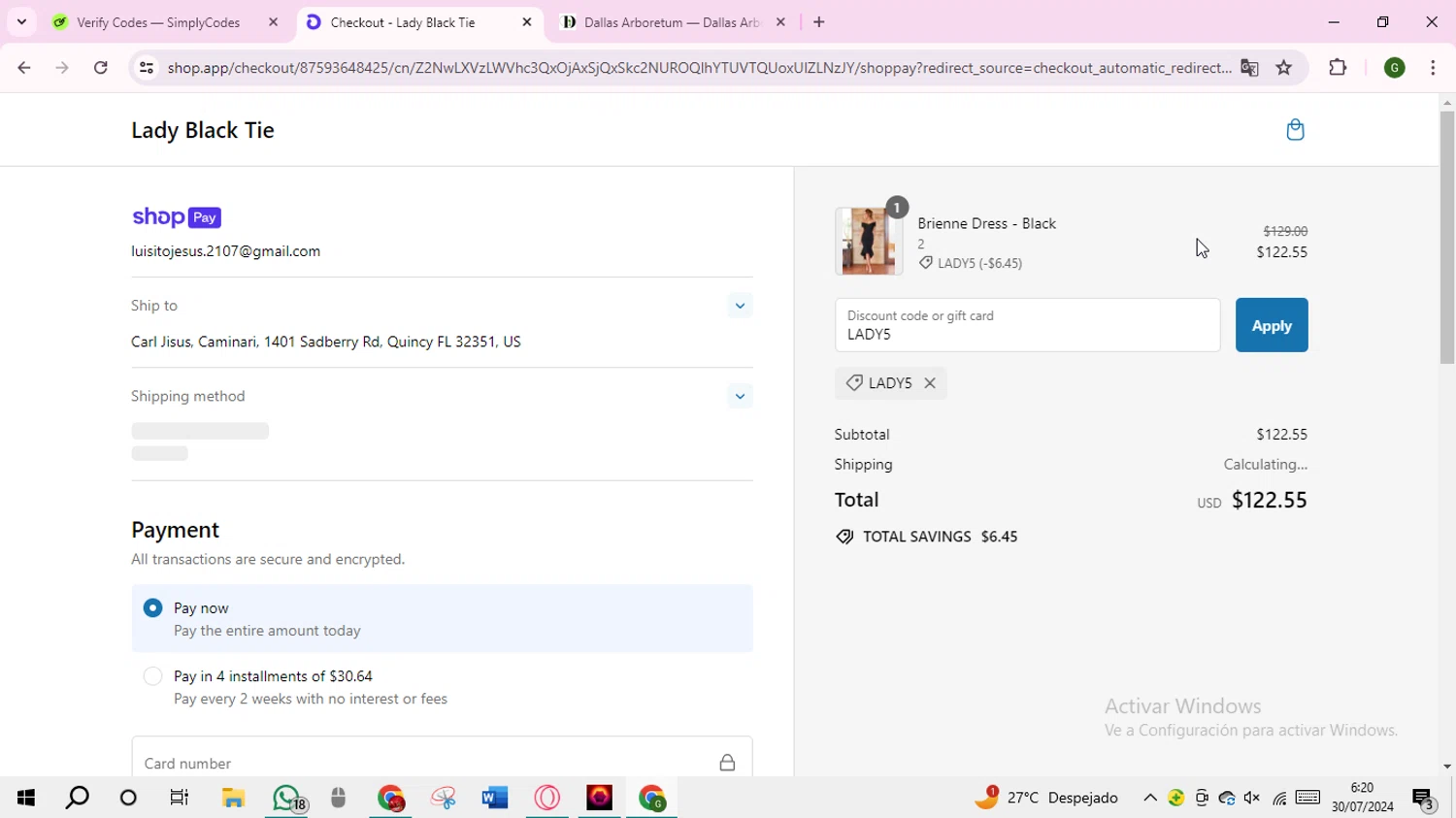This screenshot has width=1456, height=818.
Task: Click the Carl Jisus shipping address text
Action: (x=326, y=342)
